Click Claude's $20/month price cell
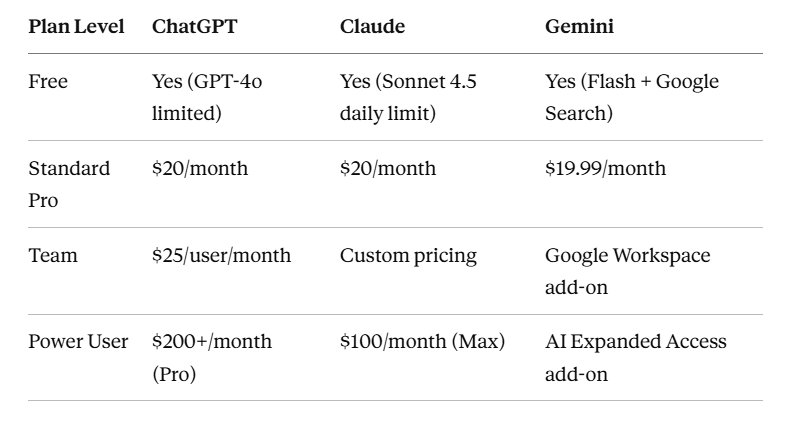This screenshot has width=811, height=430. tap(388, 169)
